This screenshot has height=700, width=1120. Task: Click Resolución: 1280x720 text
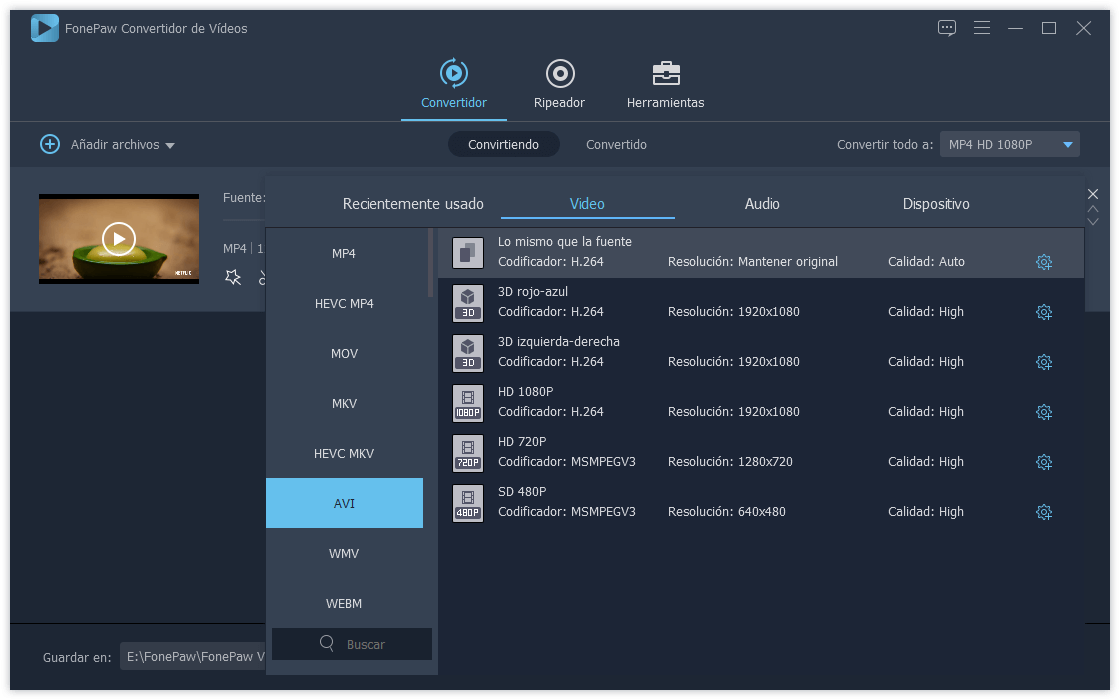point(730,461)
